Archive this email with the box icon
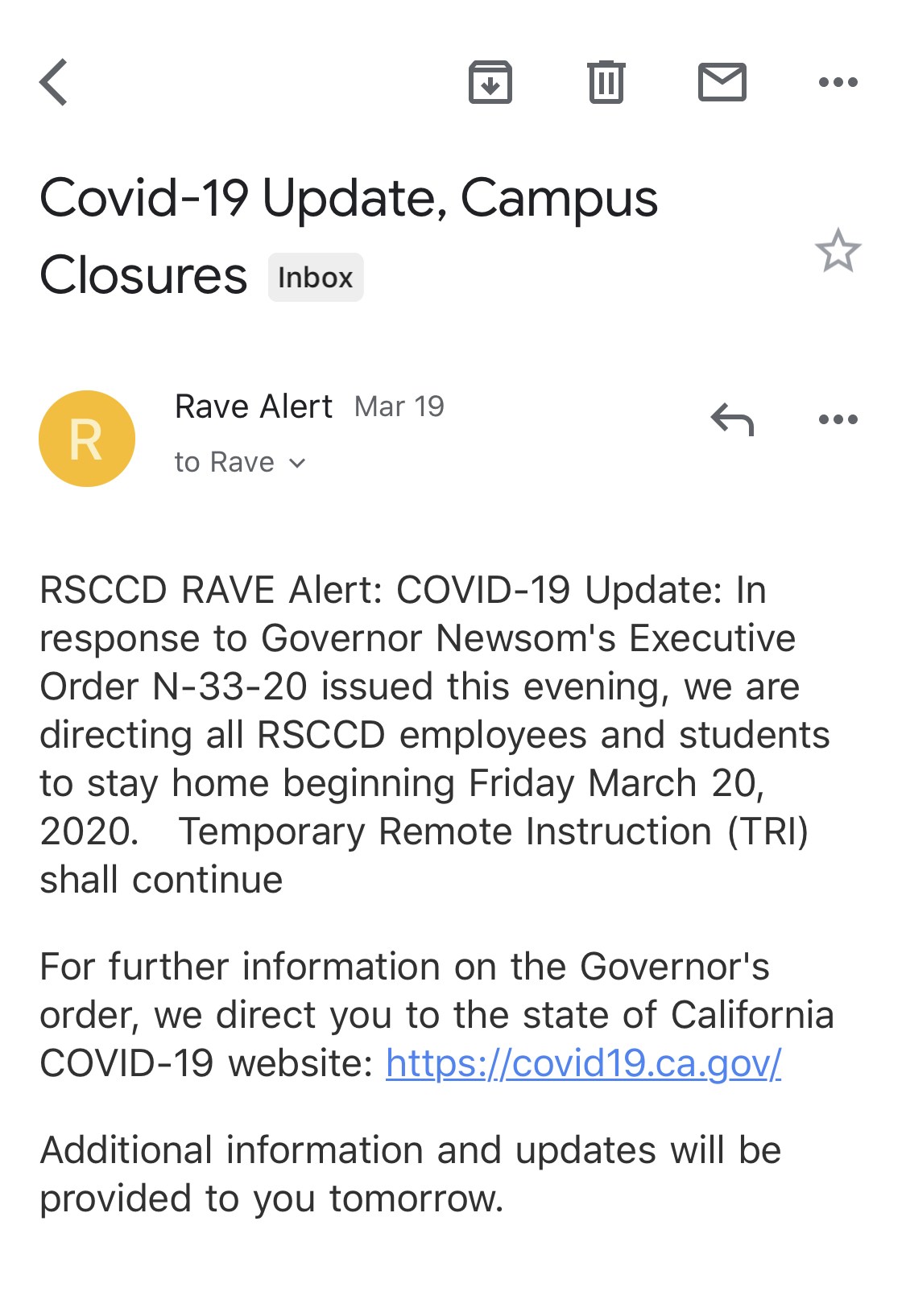Image resolution: width=906 pixels, height=1316 pixels. coord(490,82)
